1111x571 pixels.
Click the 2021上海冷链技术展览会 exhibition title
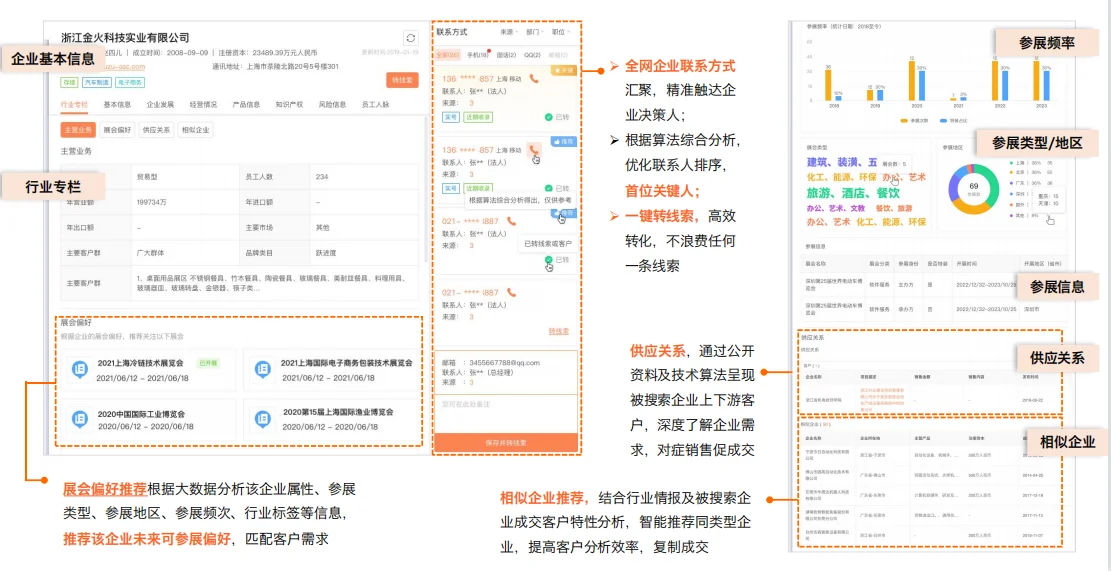(x=140, y=363)
